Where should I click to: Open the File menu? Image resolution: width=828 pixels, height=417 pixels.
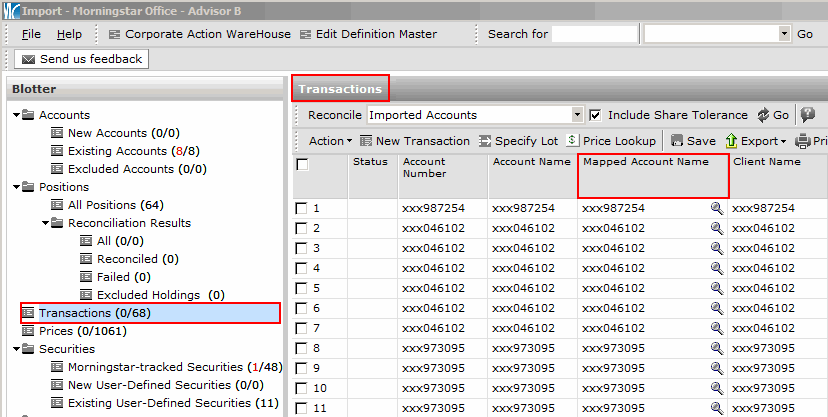click(31, 34)
